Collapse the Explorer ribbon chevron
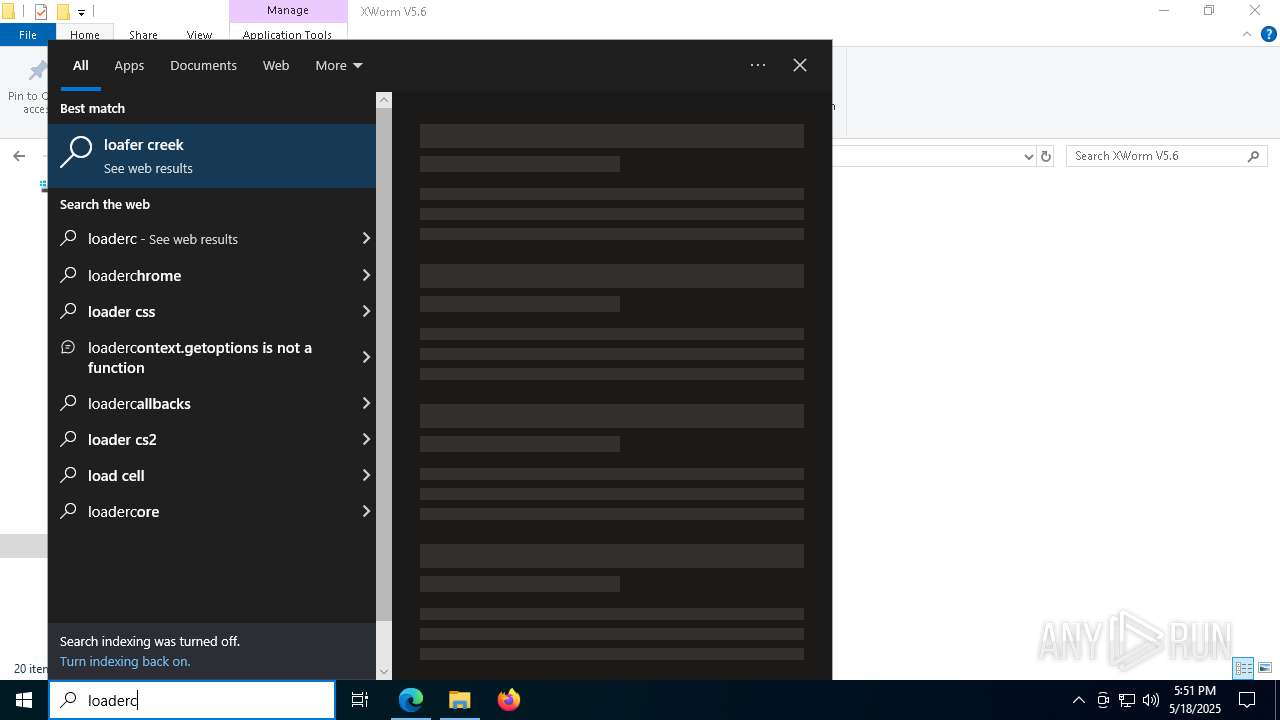Screen dimensions: 1280x720 [x=1247, y=34]
